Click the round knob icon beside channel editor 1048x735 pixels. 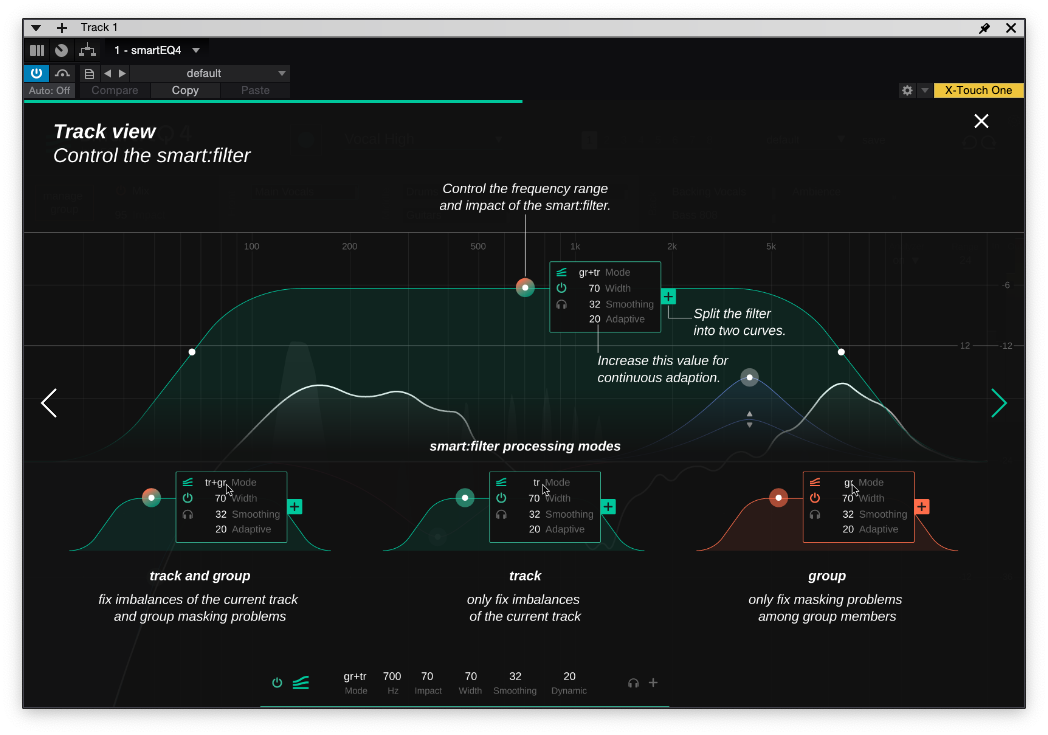61,50
